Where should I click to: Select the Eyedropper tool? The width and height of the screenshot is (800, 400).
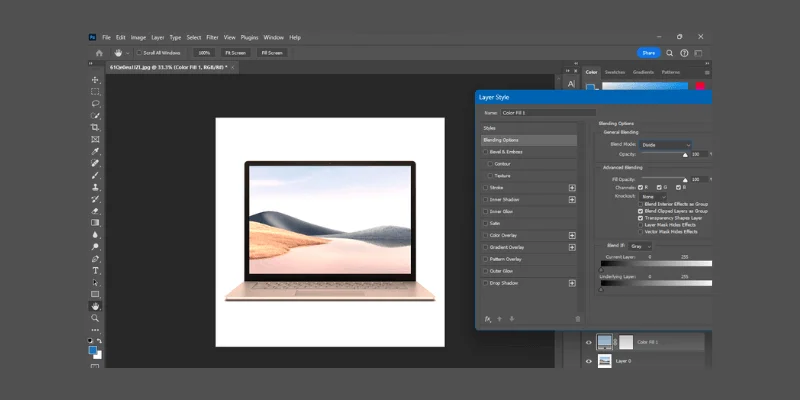(95, 152)
